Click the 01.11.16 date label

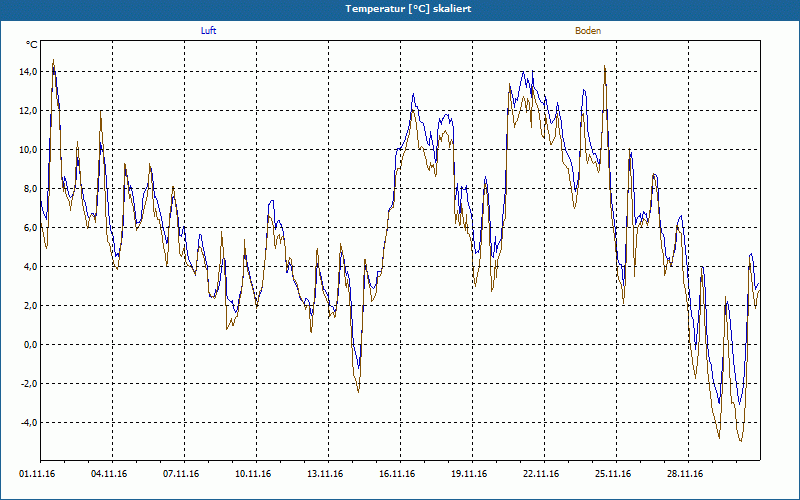tap(37, 474)
